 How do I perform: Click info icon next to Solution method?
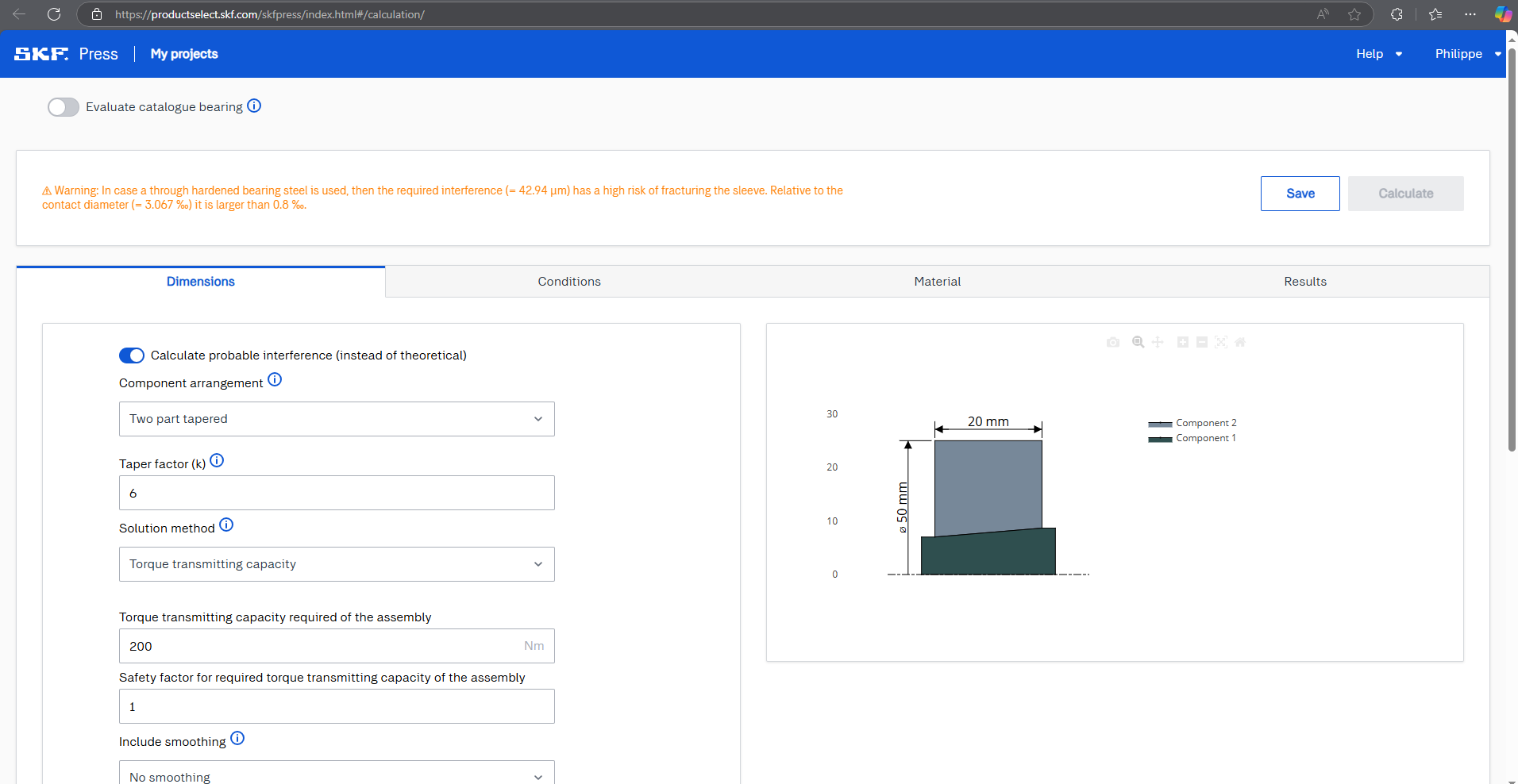(x=226, y=525)
